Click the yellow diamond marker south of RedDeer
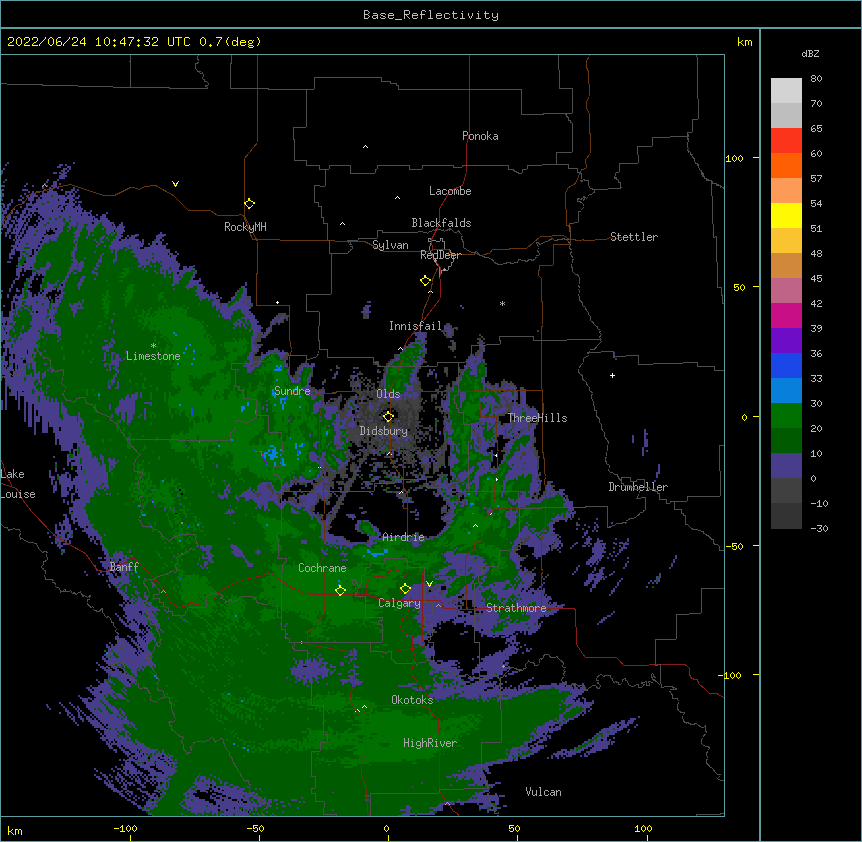862x842 pixels. pyautogui.click(x=426, y=281)
